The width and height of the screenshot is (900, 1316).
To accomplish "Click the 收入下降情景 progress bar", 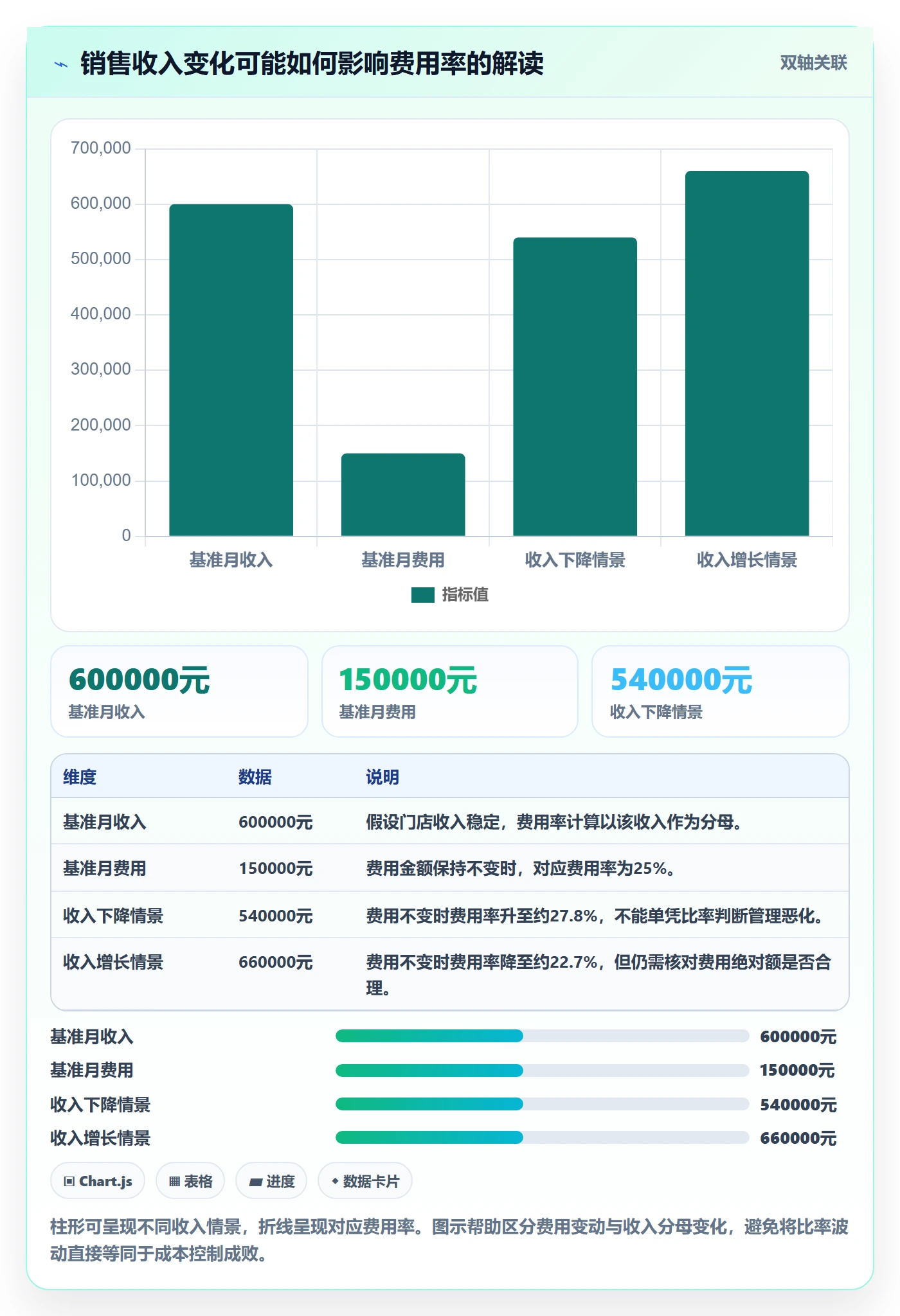I will click(542, 1104).
